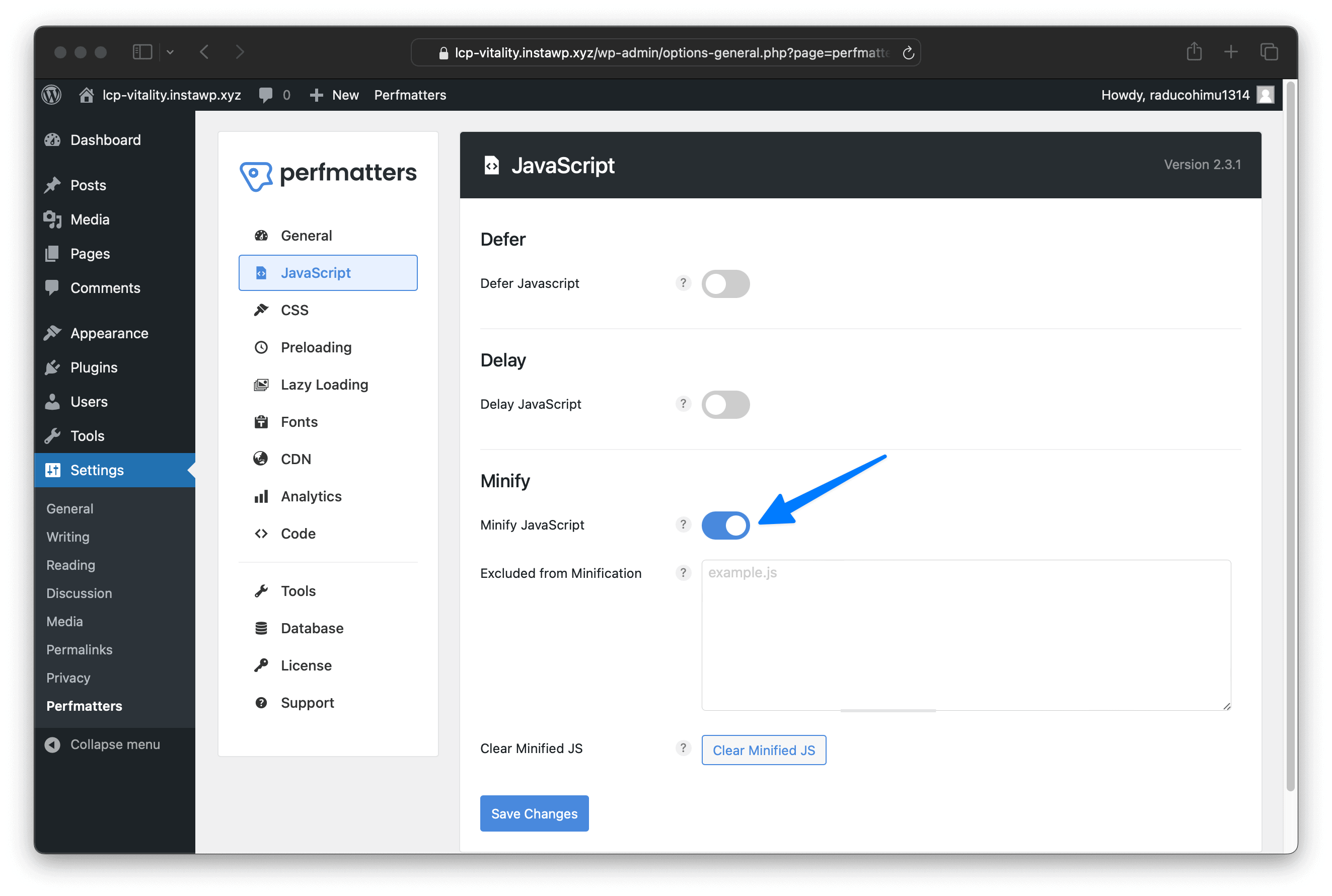Click the WordPress logo icon
The height and width of the screenshot is (896, 1332).
click(x=52, y=95)
